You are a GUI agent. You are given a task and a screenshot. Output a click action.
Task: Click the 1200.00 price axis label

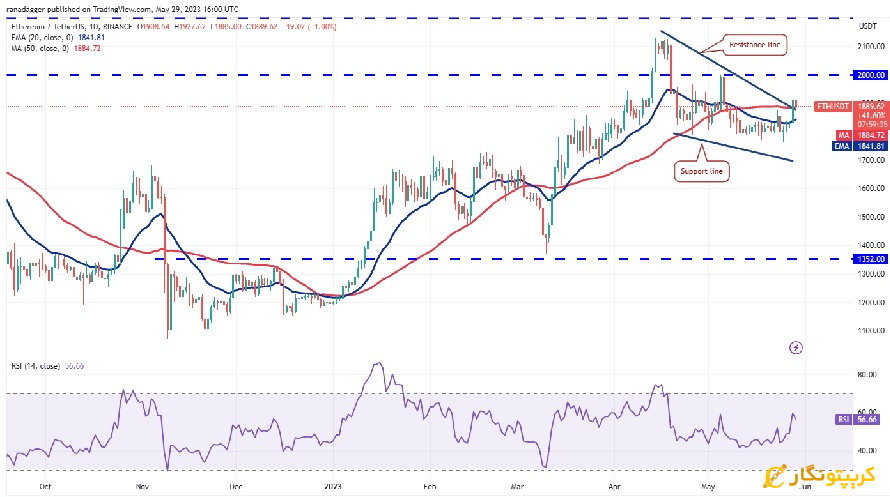[871, 302]
